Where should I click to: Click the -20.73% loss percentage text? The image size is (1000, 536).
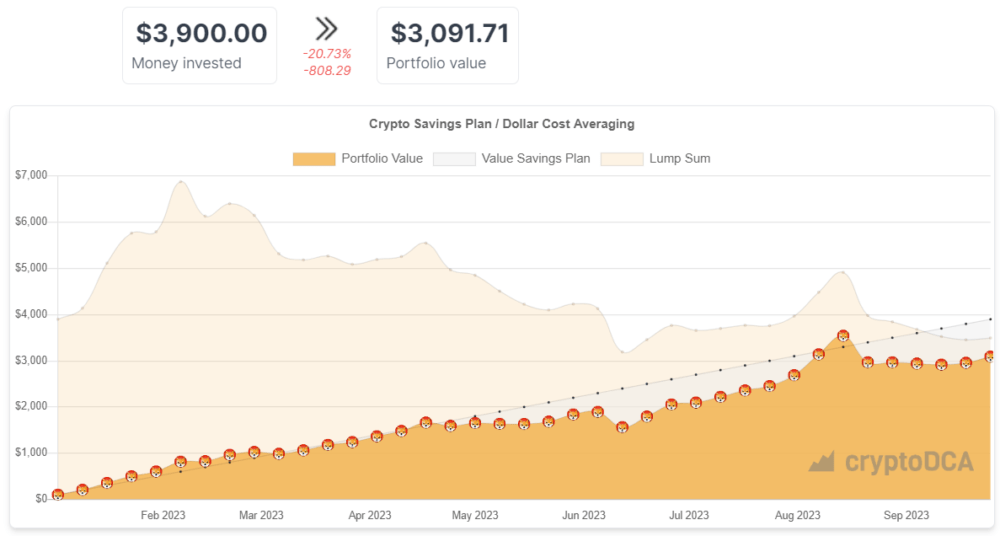[x=327, y=54]
